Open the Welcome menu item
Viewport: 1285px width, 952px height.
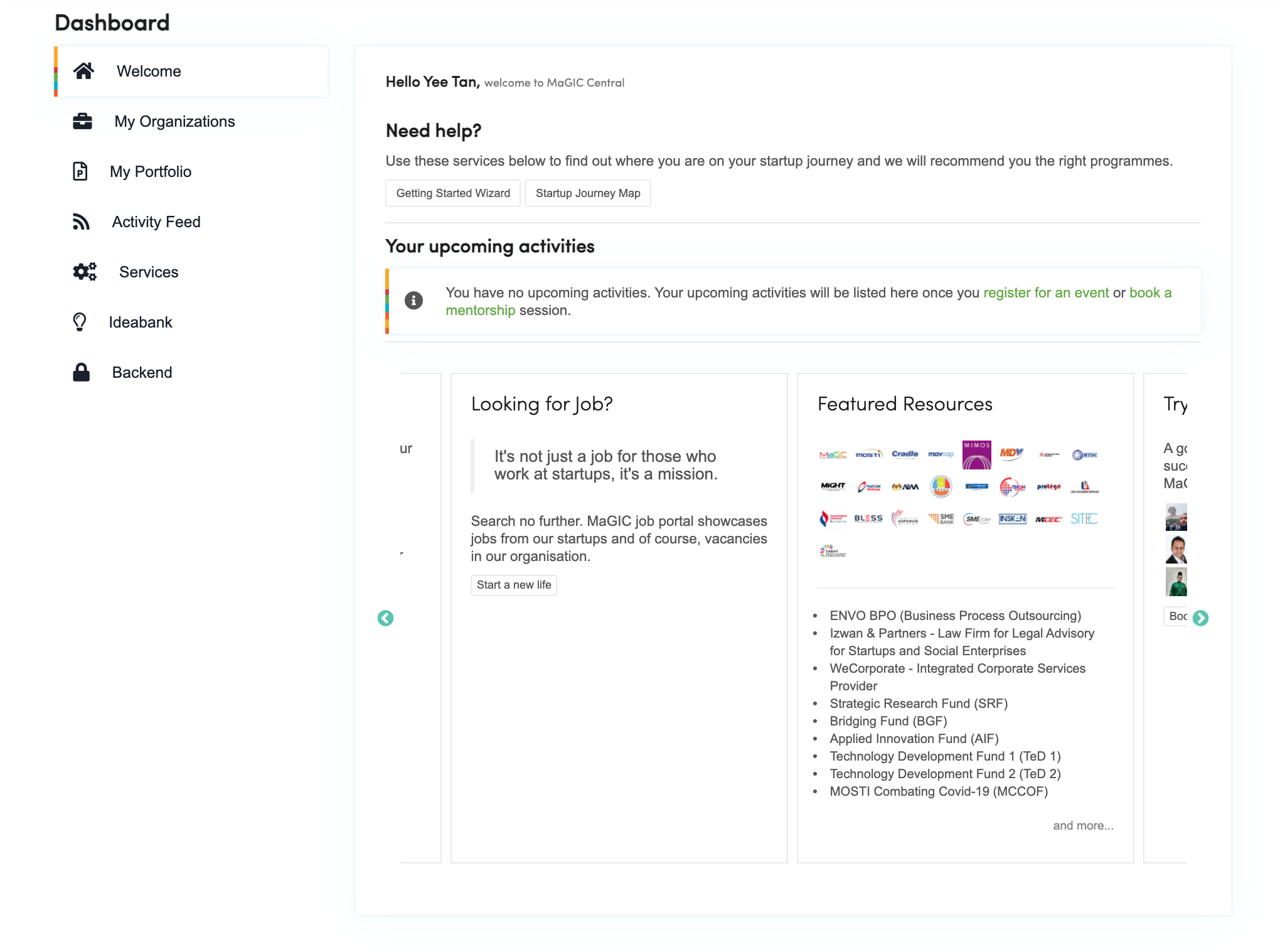pyautogui.click(x=192, y=72)
